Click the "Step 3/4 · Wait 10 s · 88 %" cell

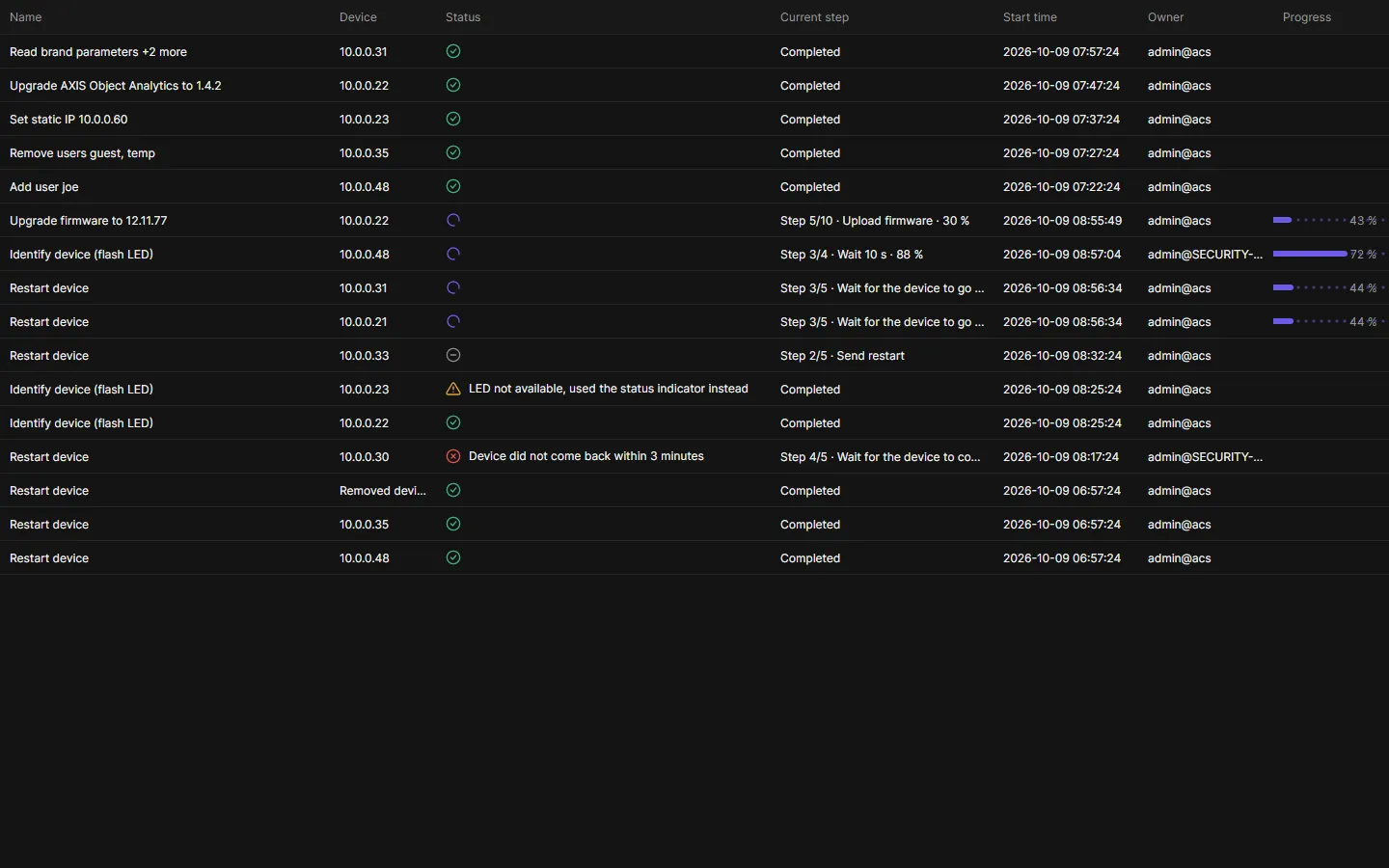tap(852, 255)
